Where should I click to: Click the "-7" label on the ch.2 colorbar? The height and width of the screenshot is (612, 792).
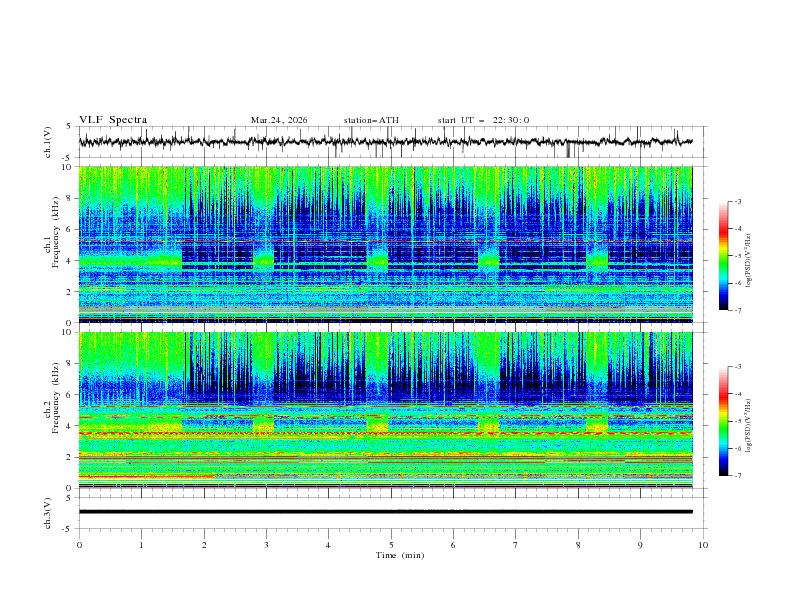(x=737, y=475)
